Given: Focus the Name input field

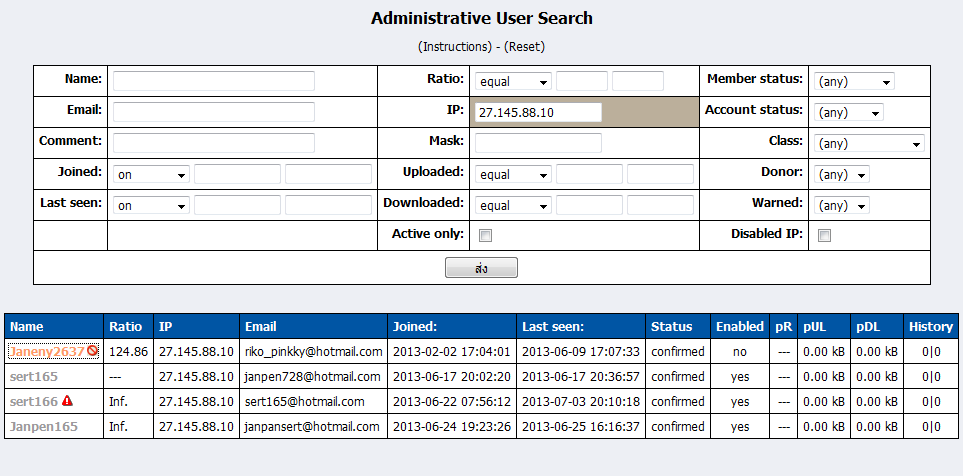Looking at the screenshot, I should (x=214, y=80).
